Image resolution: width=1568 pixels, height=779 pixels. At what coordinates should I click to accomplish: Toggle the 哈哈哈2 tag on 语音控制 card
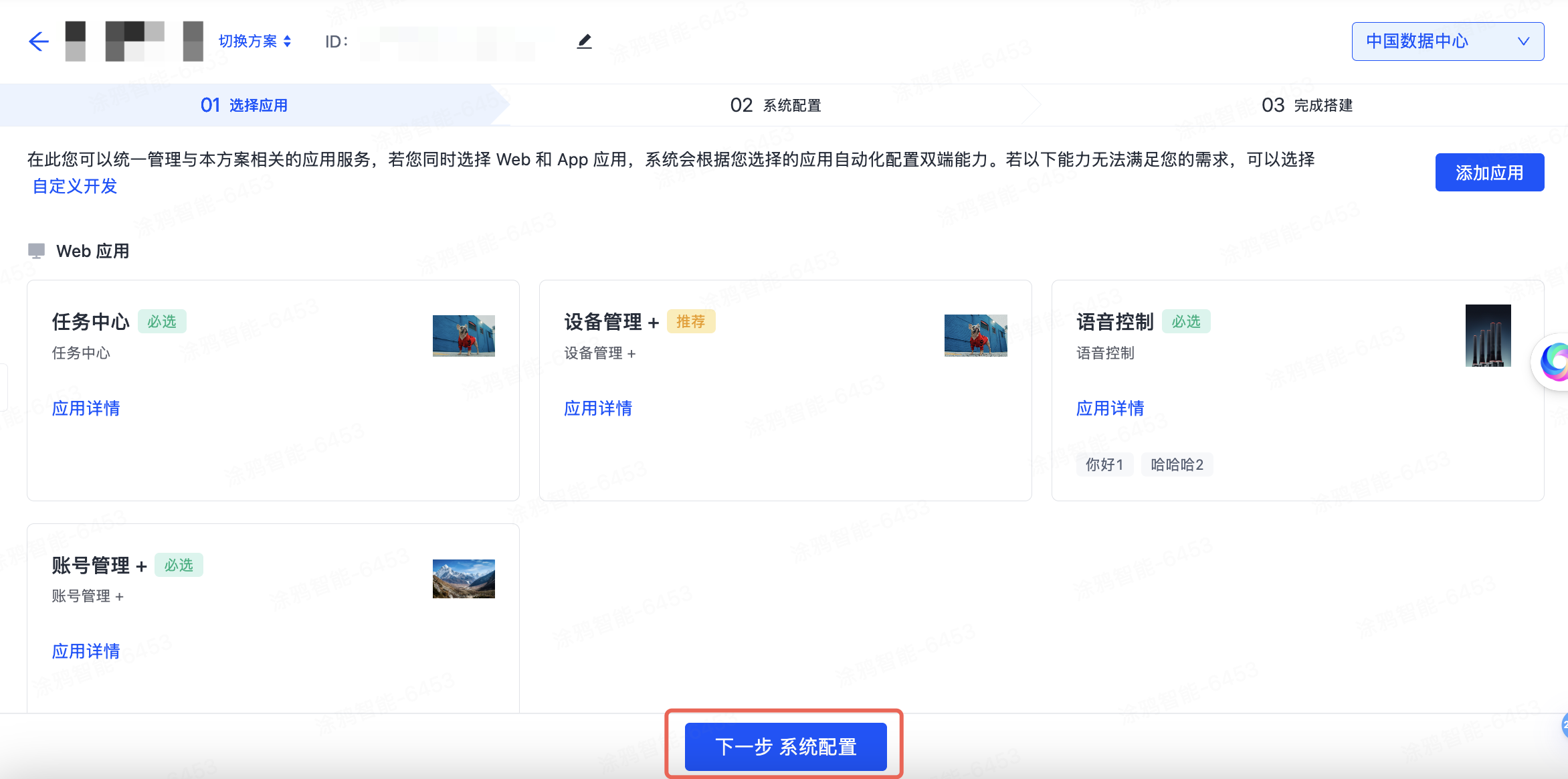[x=1177, y=464]
